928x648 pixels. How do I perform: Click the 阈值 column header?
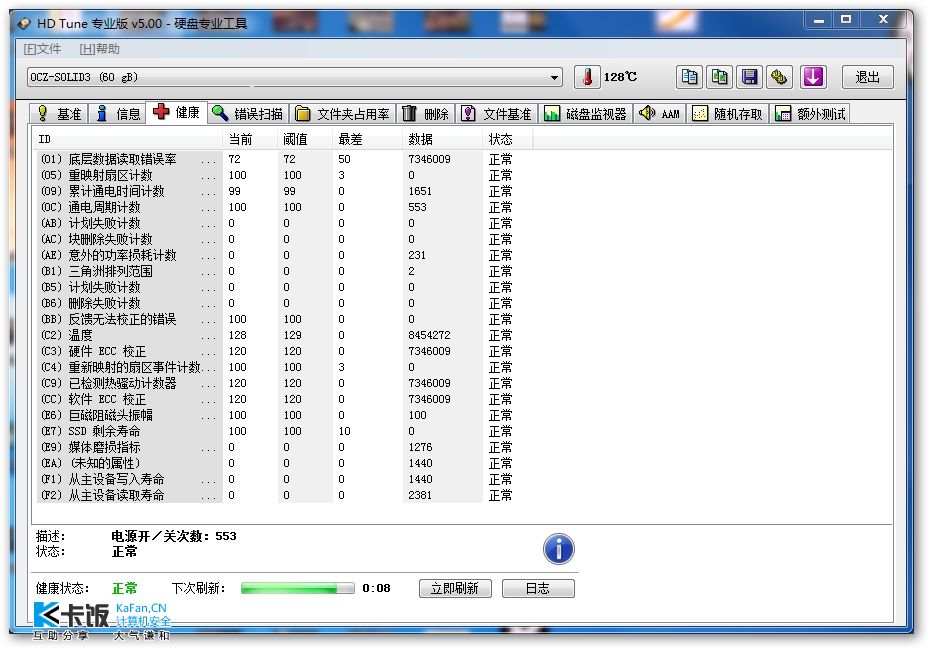tap(305, 140)
